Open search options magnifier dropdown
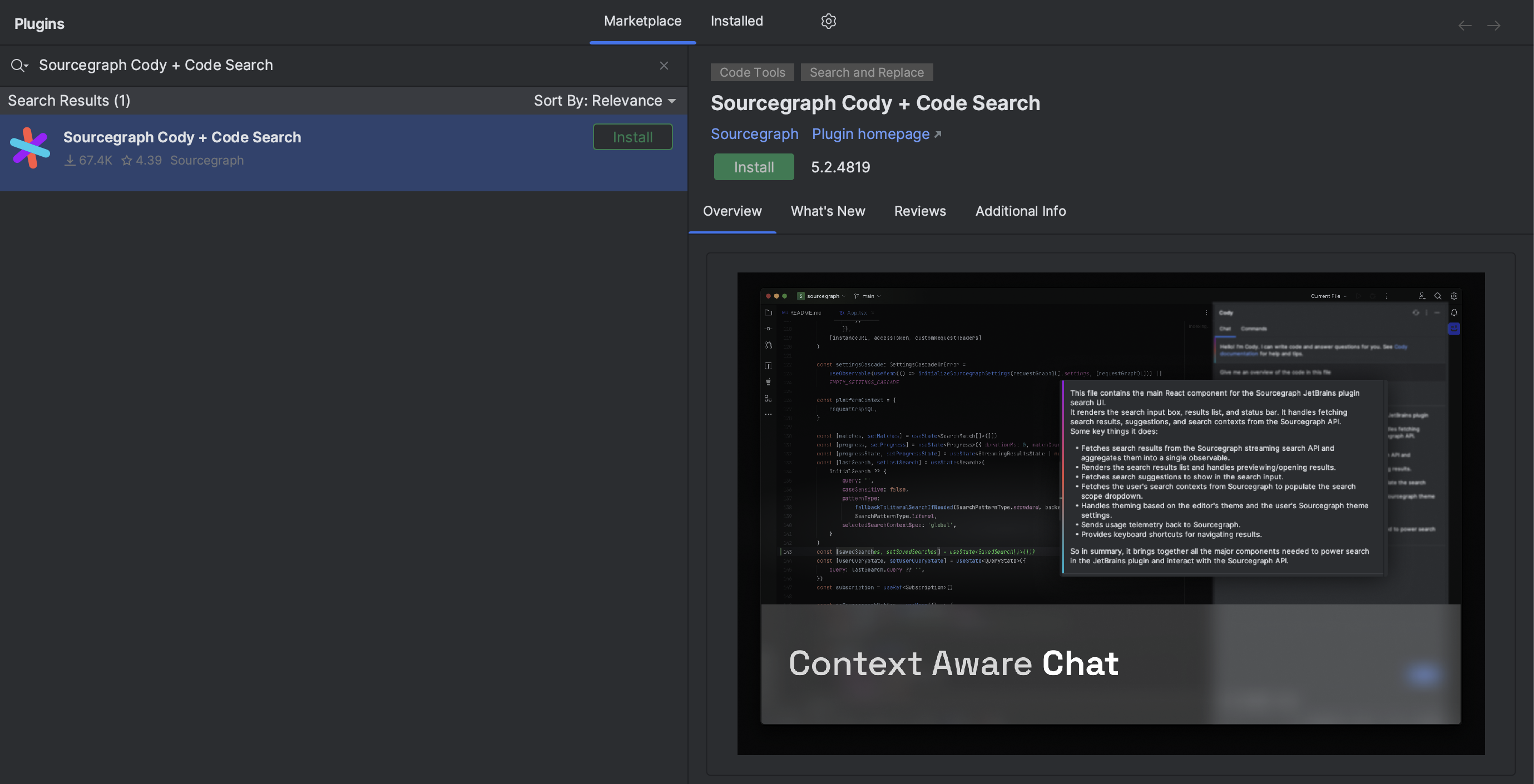 [x=19, y=66]
